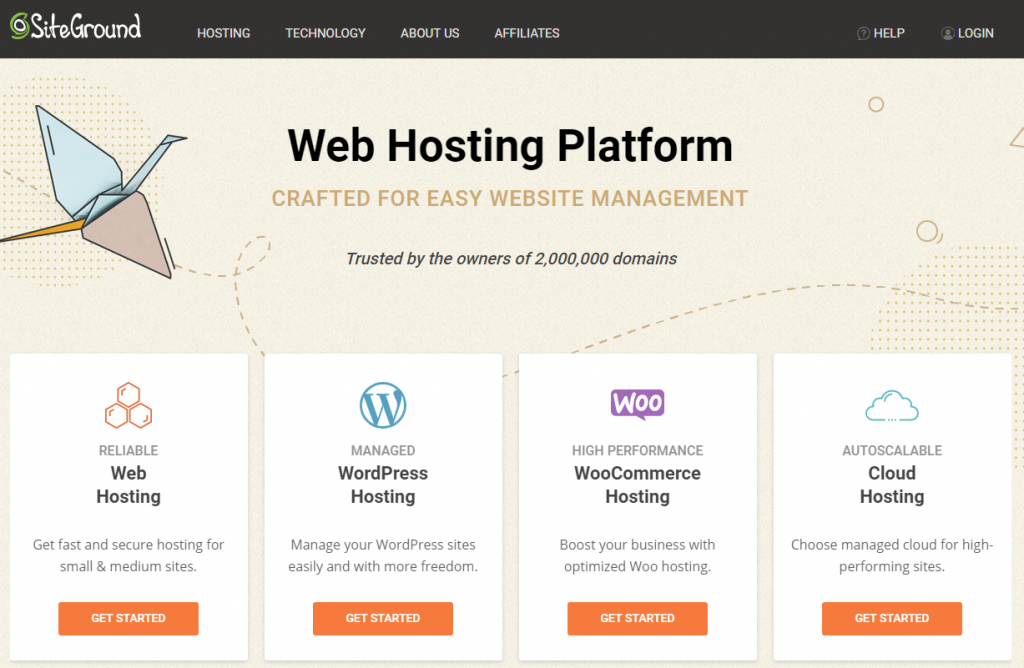The width and height of the screenshot is (1024, 668).
Task: Click Get Started under WooCommerce Hosting
Action: point(637,618)
